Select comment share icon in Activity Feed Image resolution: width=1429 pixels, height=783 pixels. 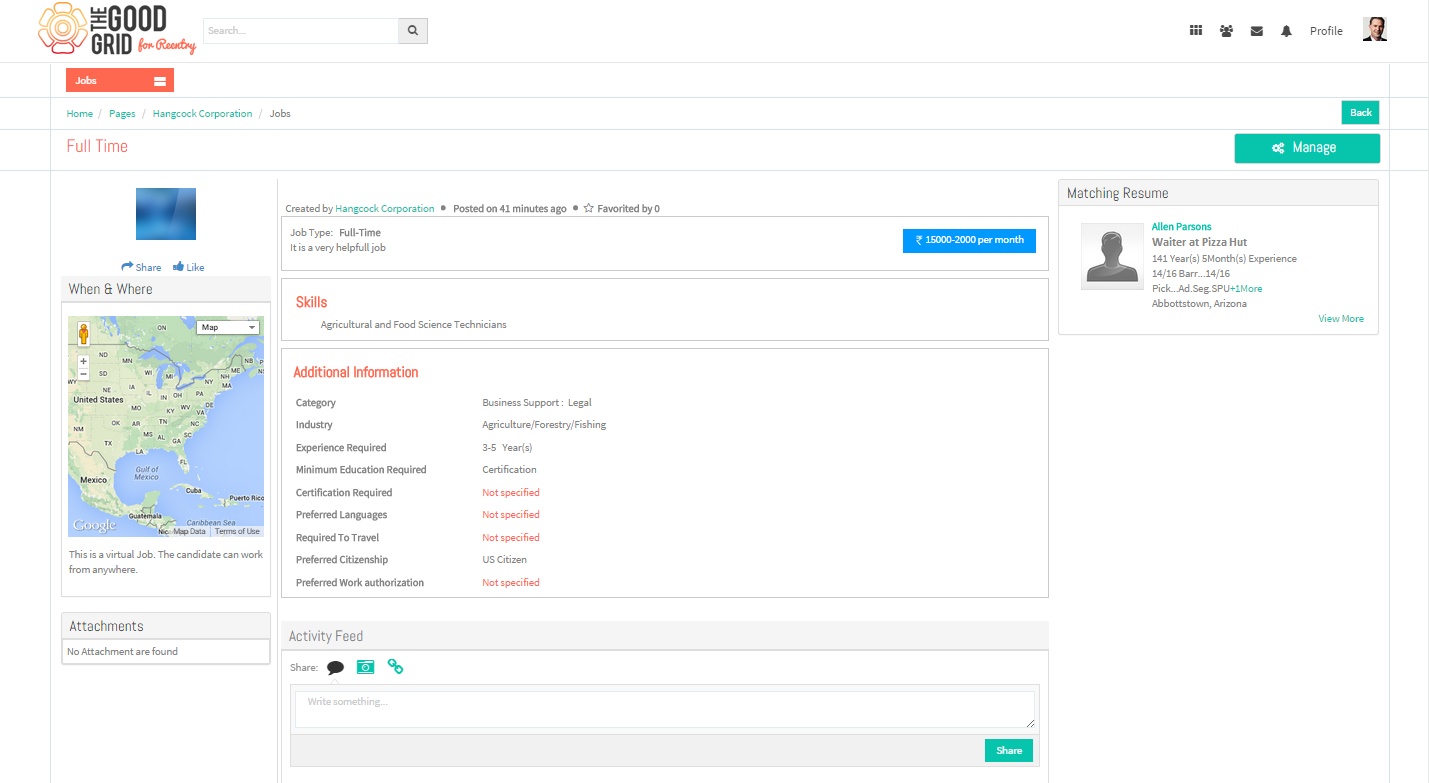335,667
